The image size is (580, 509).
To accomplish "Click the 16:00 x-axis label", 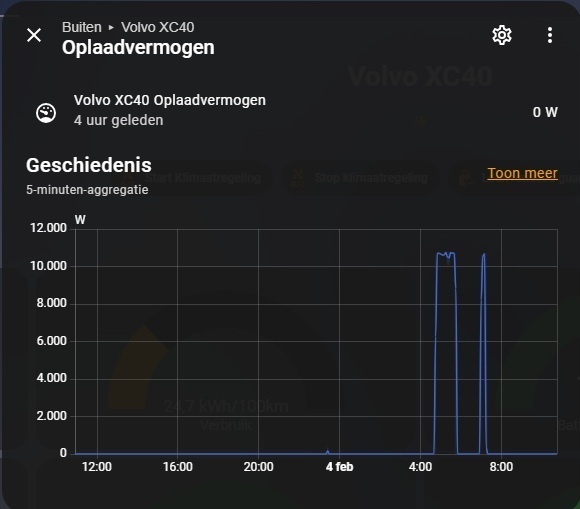I will pos(178,467).
